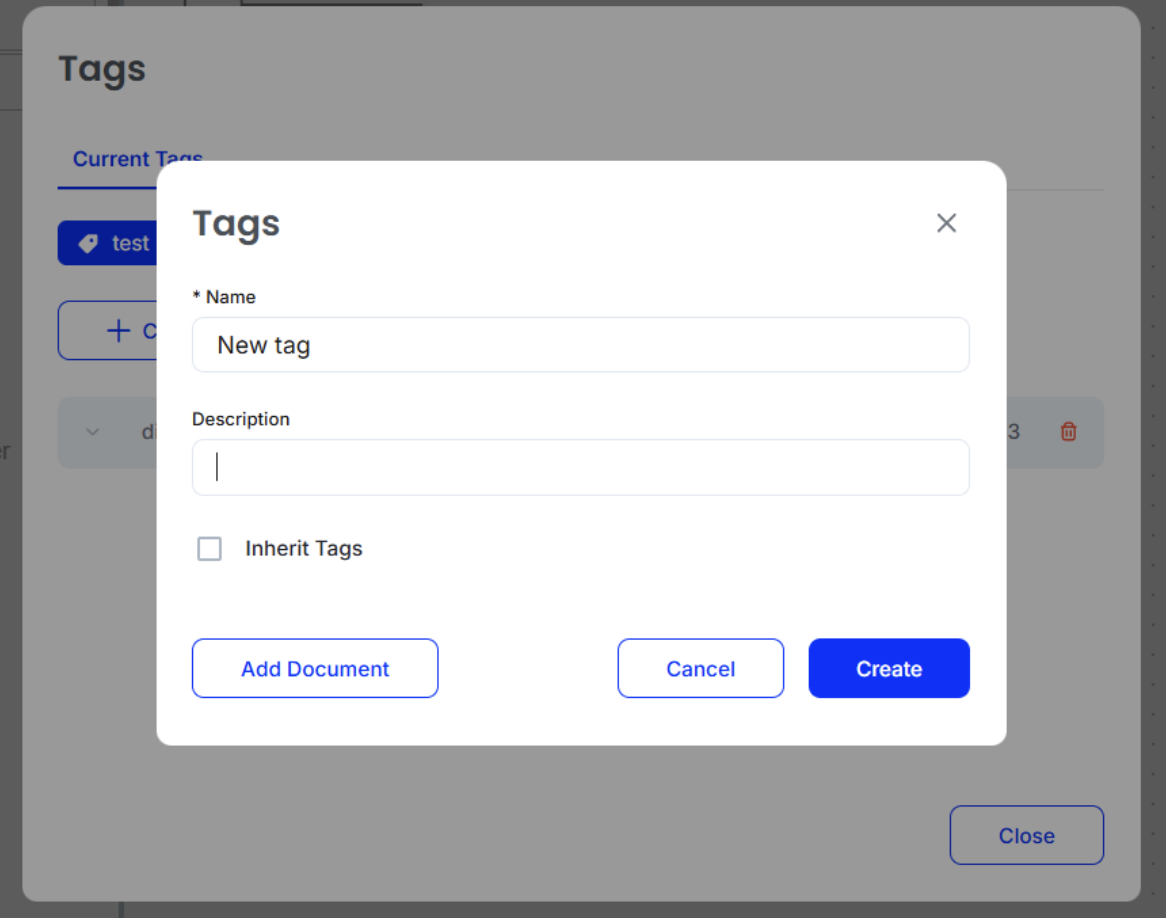The image size is (1166, 918).
Task: Click the number 3 in tag row
Action: coord(1013,432)
